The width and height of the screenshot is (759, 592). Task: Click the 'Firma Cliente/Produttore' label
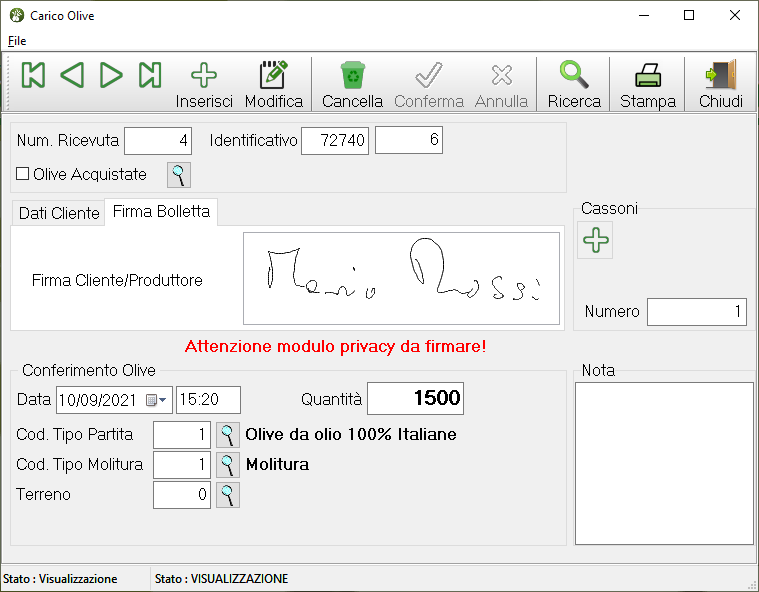point(117,280)
